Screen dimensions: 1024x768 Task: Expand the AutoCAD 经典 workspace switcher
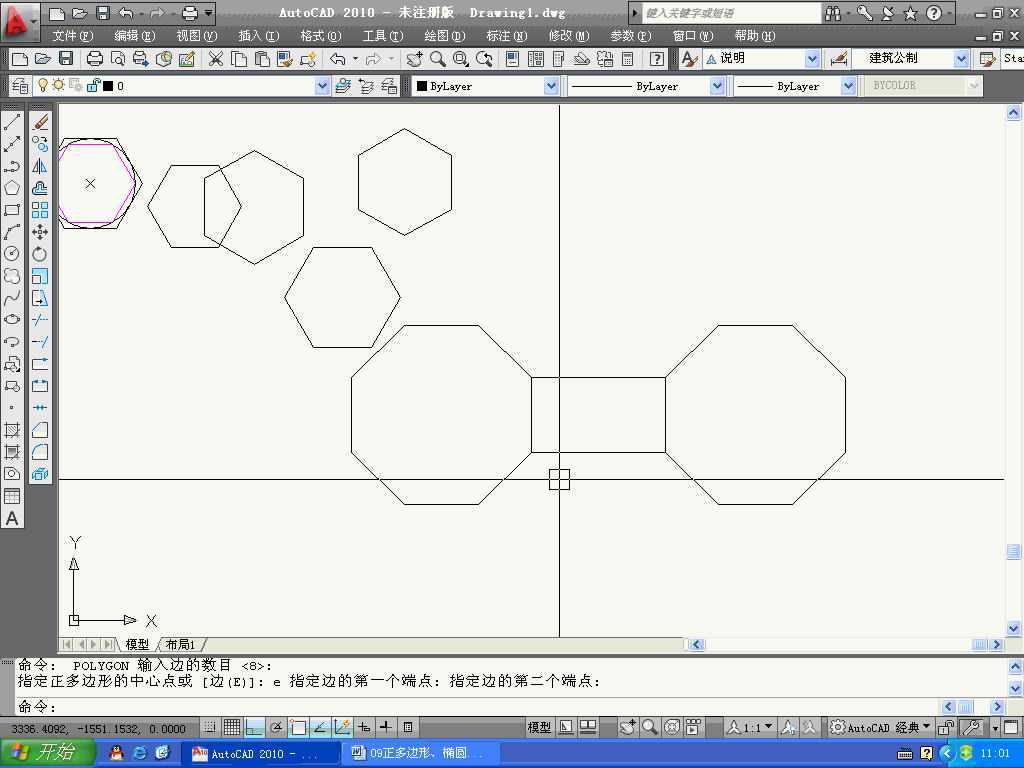click(x=881, y=727)
